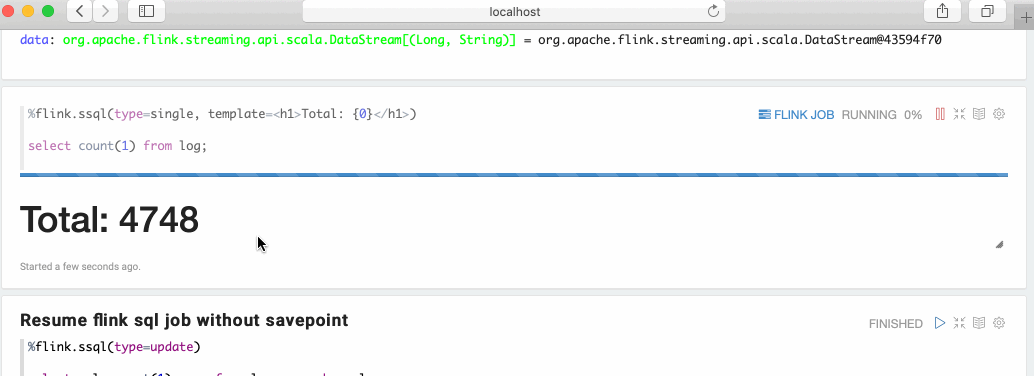Hide editor icon in running paragraph

(x=959, y=114)
